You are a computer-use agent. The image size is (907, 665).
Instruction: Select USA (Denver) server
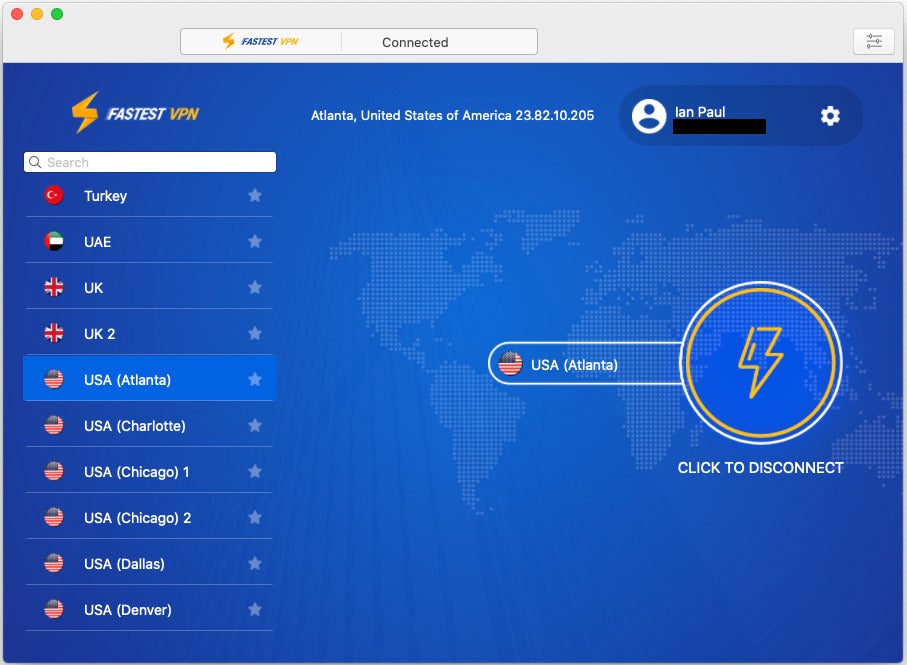pos(149,609)
